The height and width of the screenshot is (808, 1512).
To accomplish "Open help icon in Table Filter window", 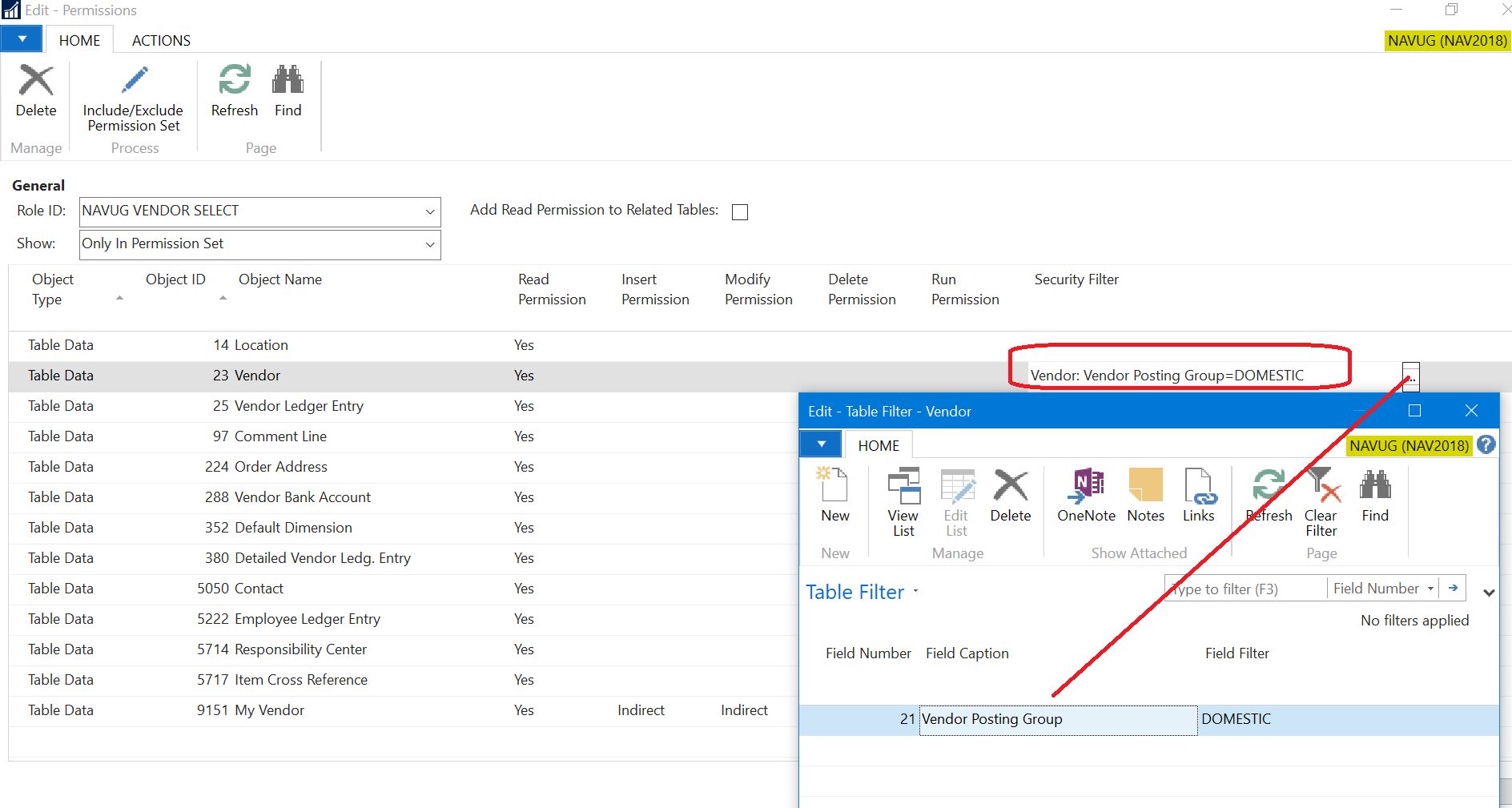I will click(x=1486, y=445).
